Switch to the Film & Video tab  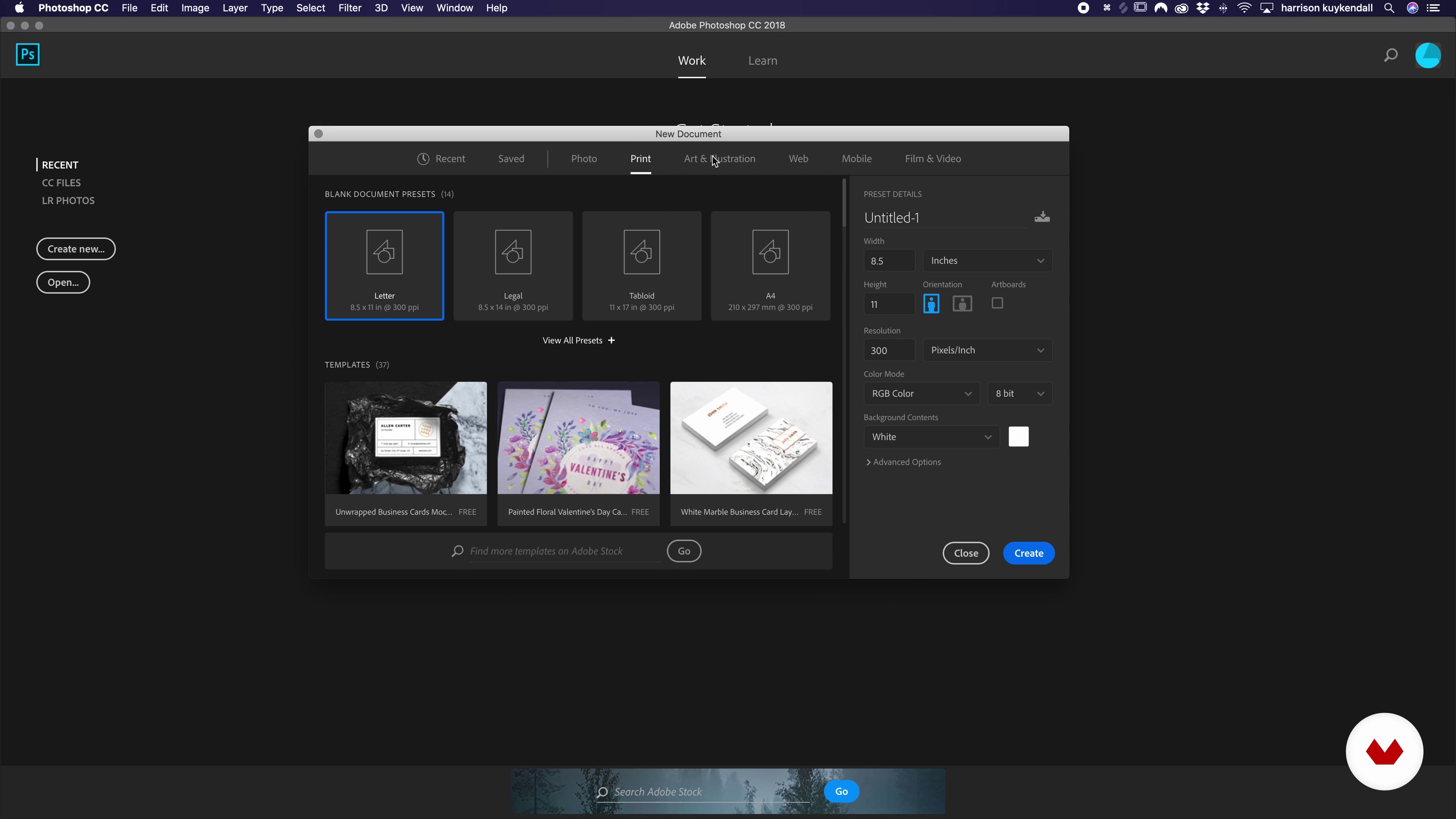click(x=933, y=159)
